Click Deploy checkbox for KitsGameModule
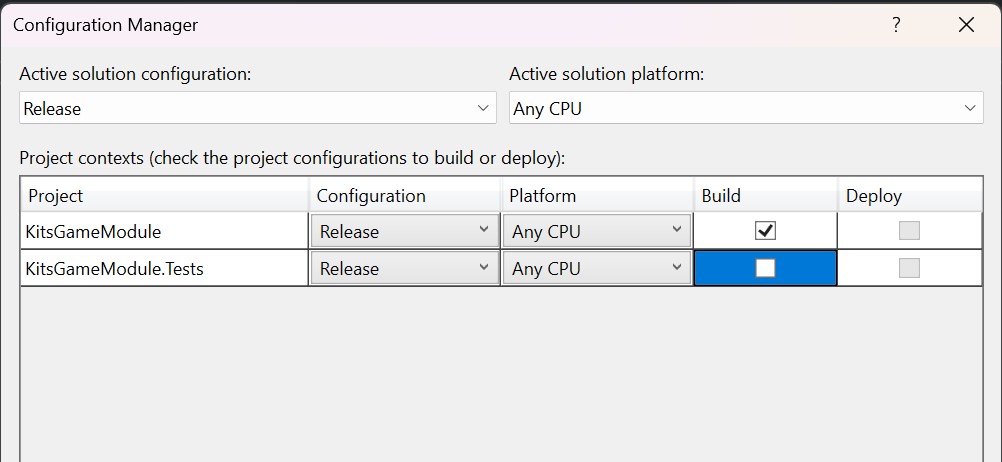This screenshot has height=462, width=1002. (909, 231)
